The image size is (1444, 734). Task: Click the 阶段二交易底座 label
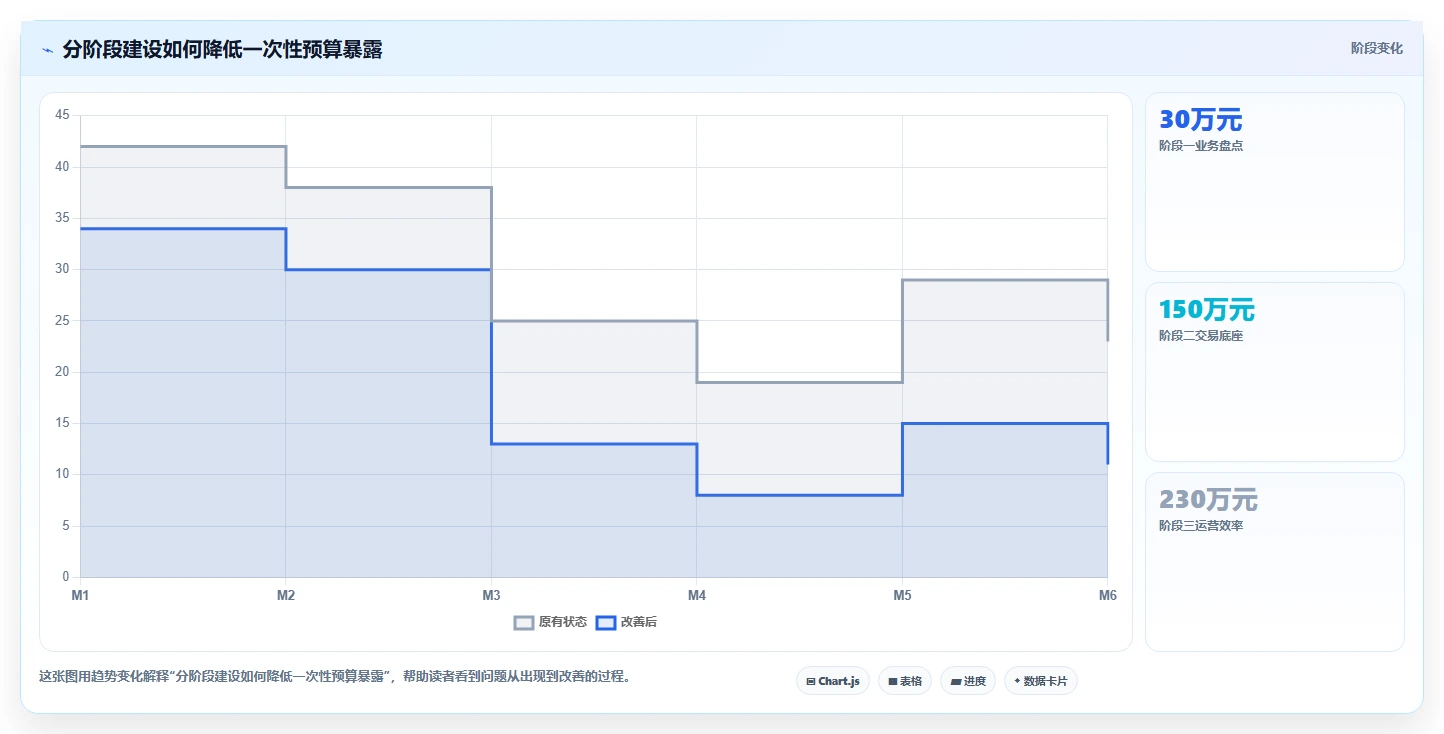point(1201,336)
